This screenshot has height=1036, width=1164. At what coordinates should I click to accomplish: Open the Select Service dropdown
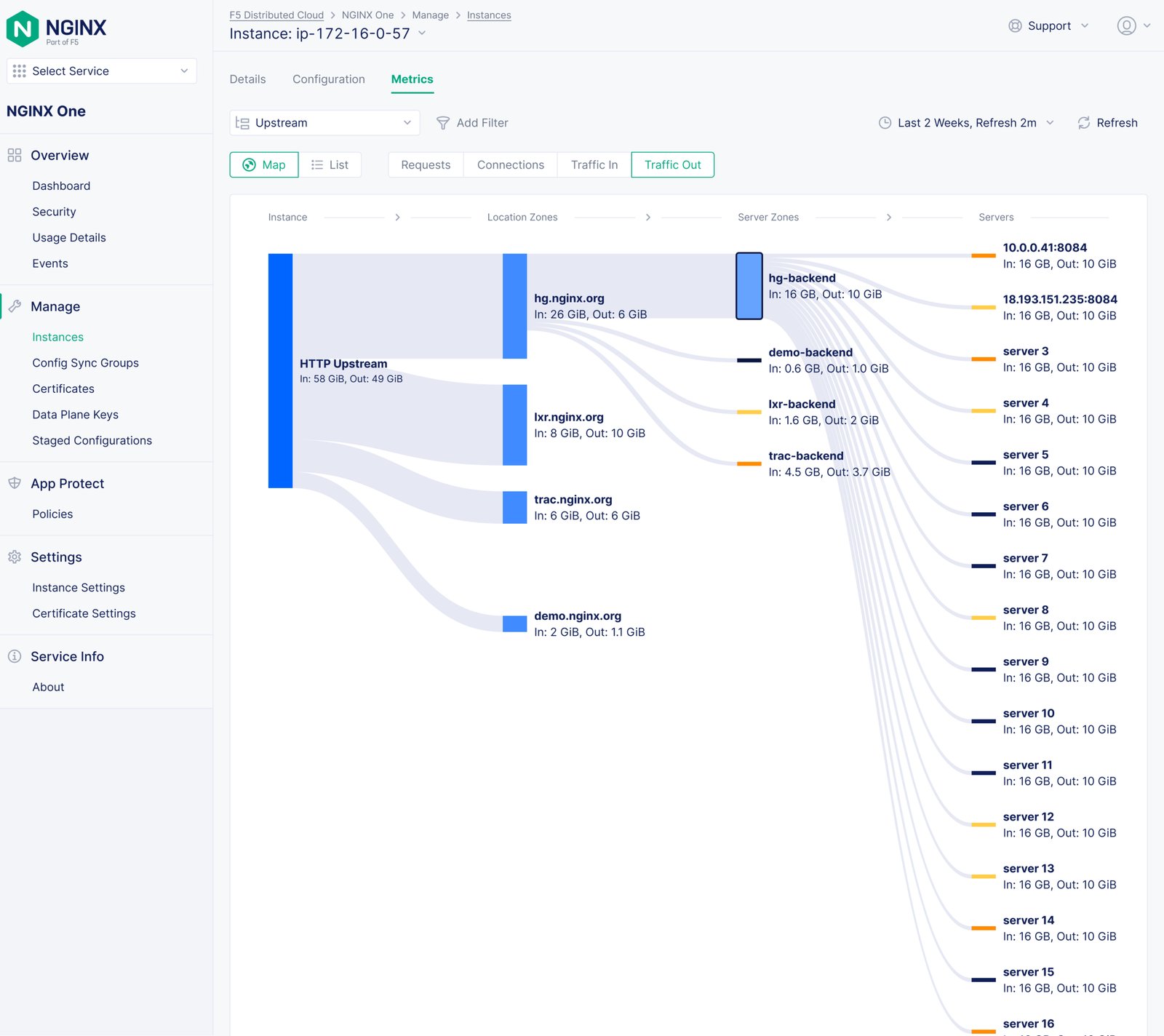[102, 71]
